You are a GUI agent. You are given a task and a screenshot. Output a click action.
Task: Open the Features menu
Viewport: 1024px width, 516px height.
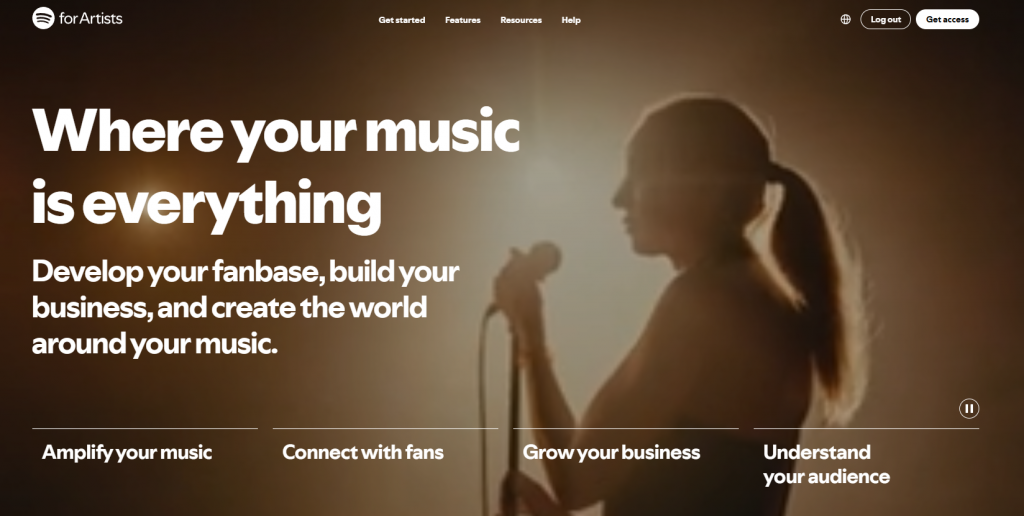click(462, 20)
